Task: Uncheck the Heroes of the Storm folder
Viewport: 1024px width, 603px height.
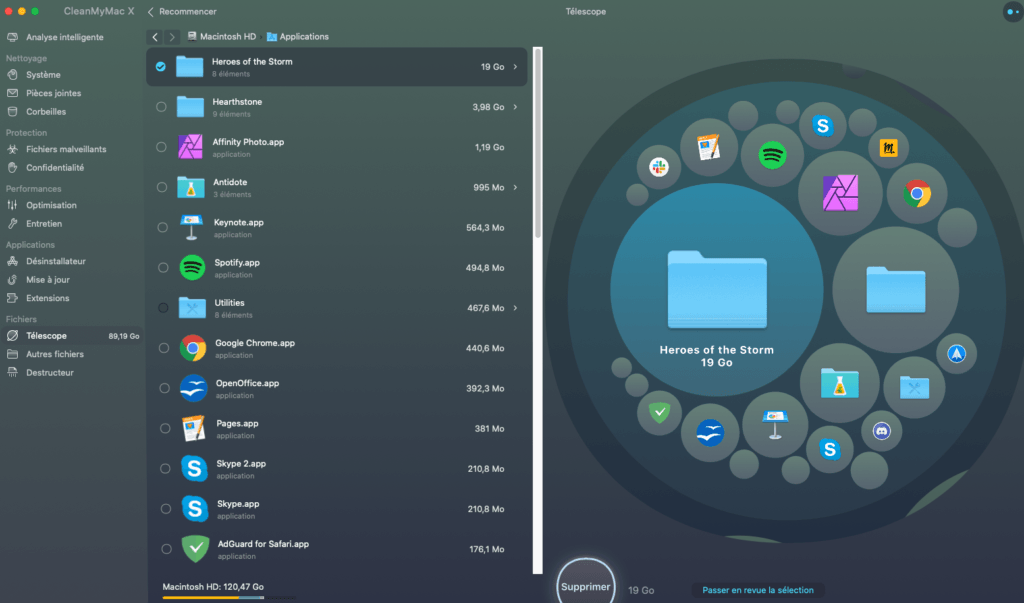Action: pos(161,67)
